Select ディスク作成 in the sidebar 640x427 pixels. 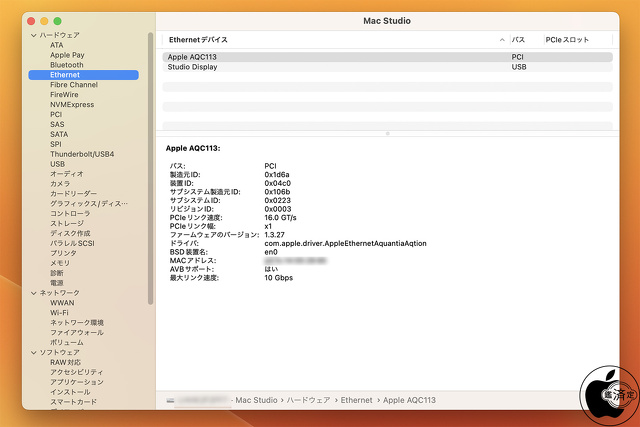click(70, 234)
